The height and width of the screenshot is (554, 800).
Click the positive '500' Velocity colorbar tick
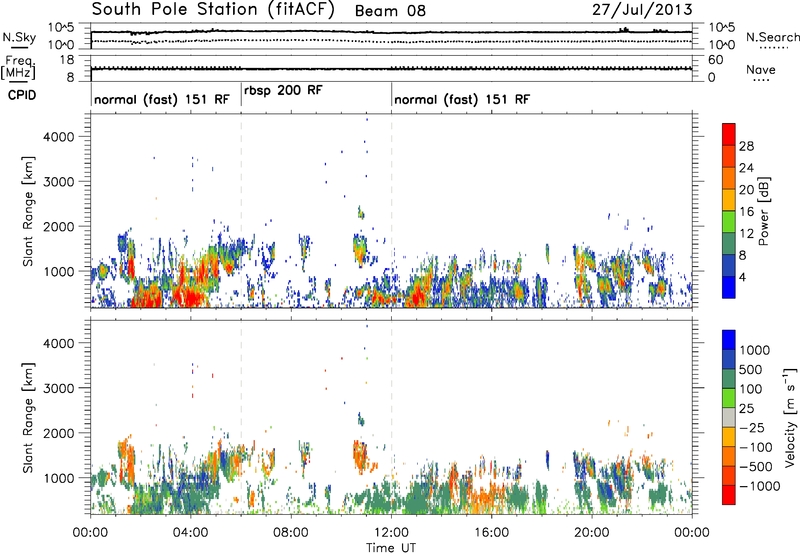(x=752, y=370)
